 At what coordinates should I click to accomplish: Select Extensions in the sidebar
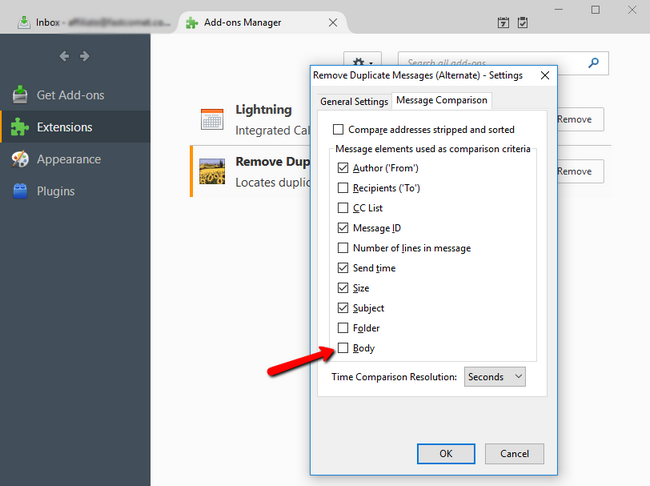pos(75,127)
